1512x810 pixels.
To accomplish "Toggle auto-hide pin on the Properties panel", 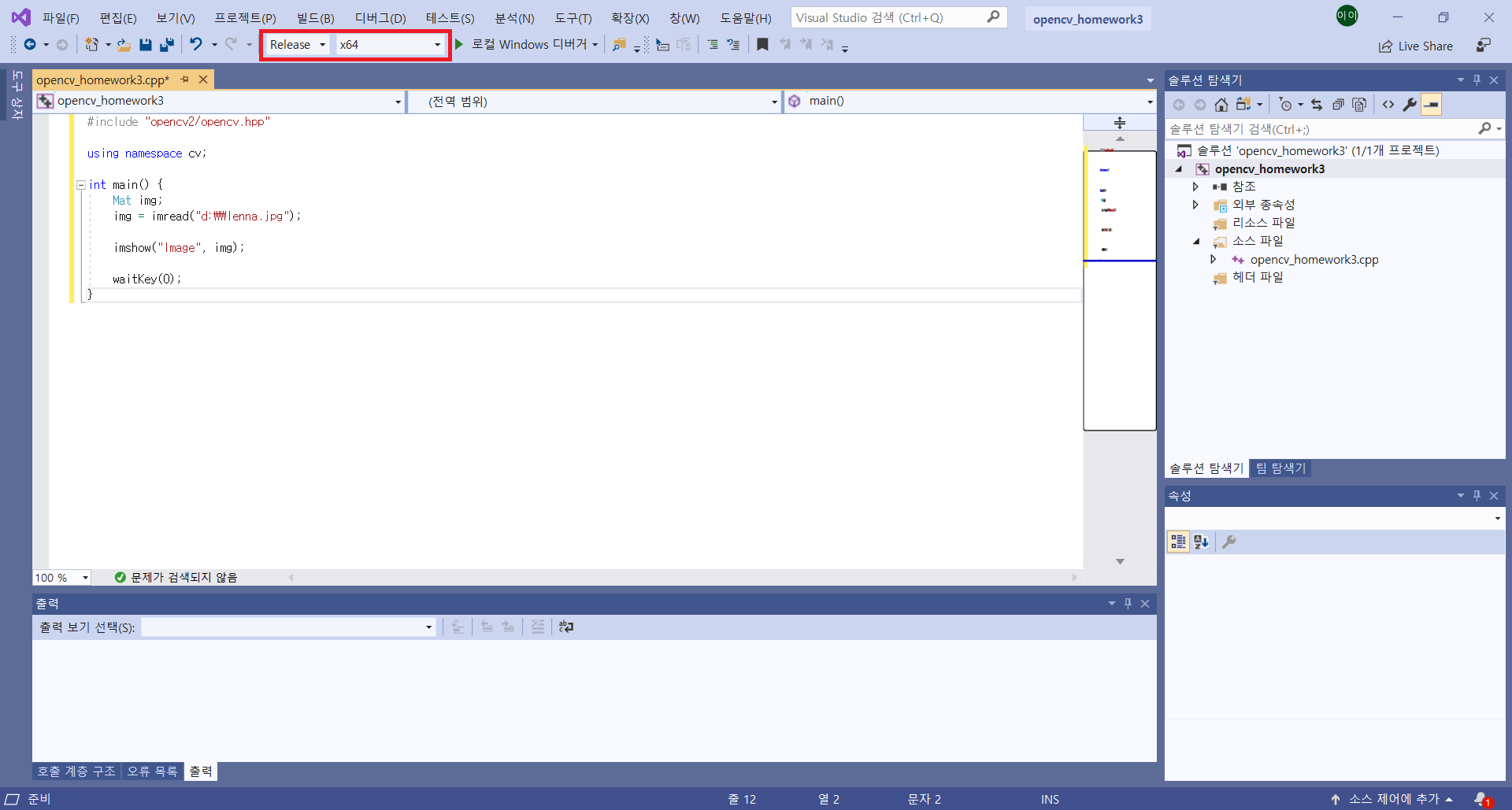I will point(1477,495).
